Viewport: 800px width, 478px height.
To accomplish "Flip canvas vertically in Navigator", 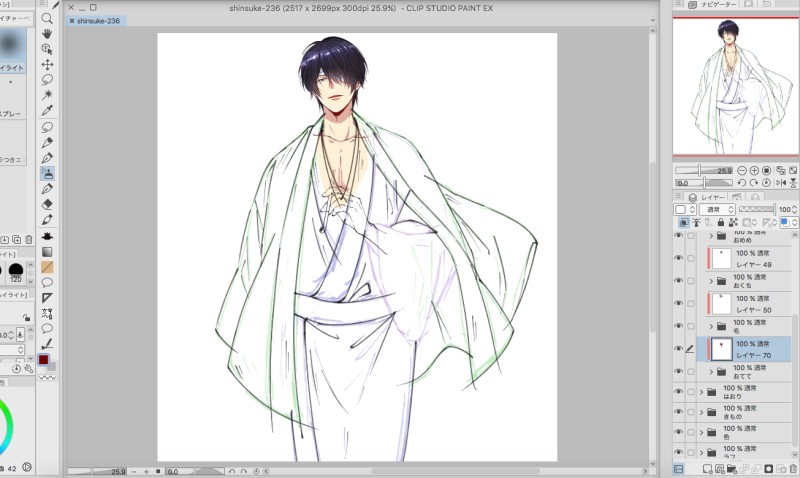I will (793, 183).
